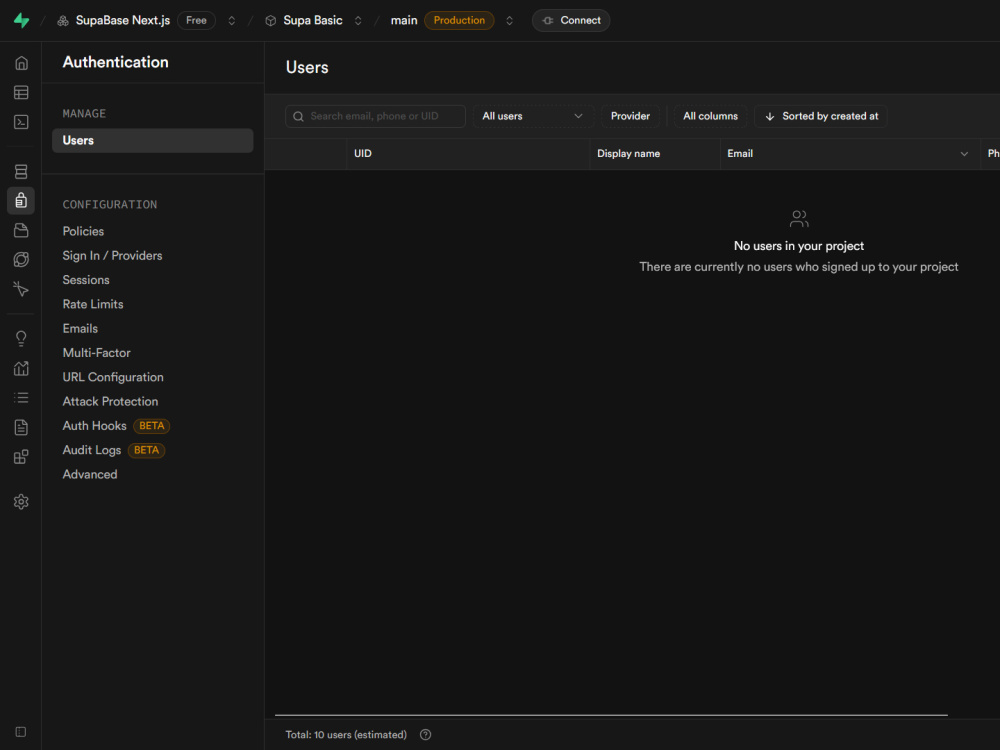The width and height of the screenshot is (1000, 750).
Task: Click the Production badge
Action: point(459,20)
